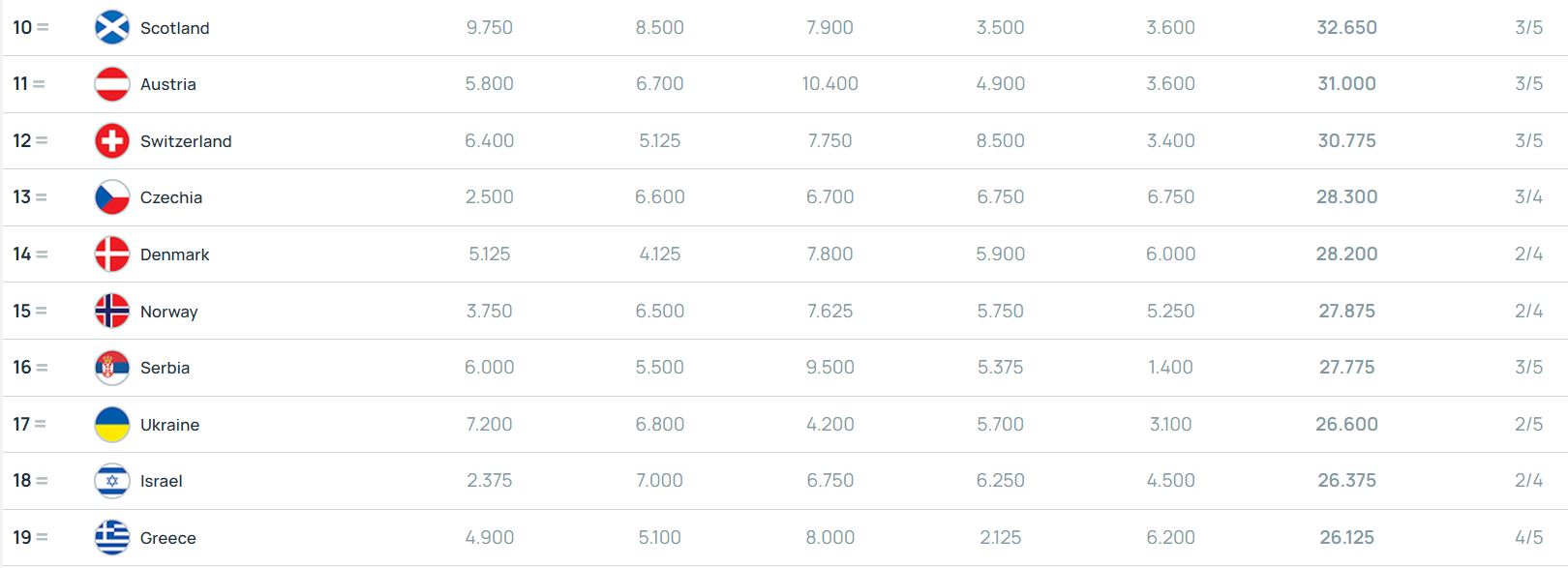Select the Denmark country name
1568x568 pixels.
coord(174,254)
